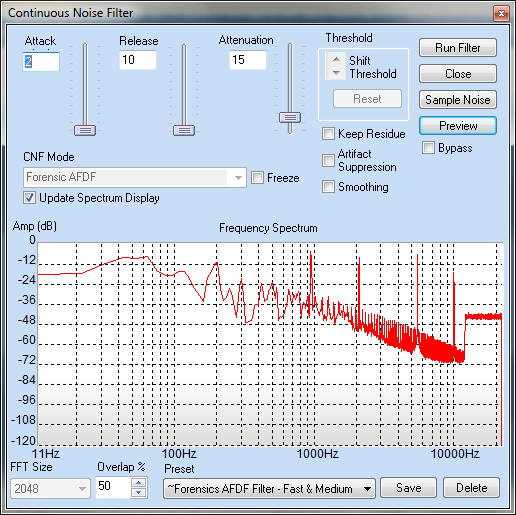Decrease Overlap % with down arrow
The image size is (516, 515).
(x=139, y=492)
